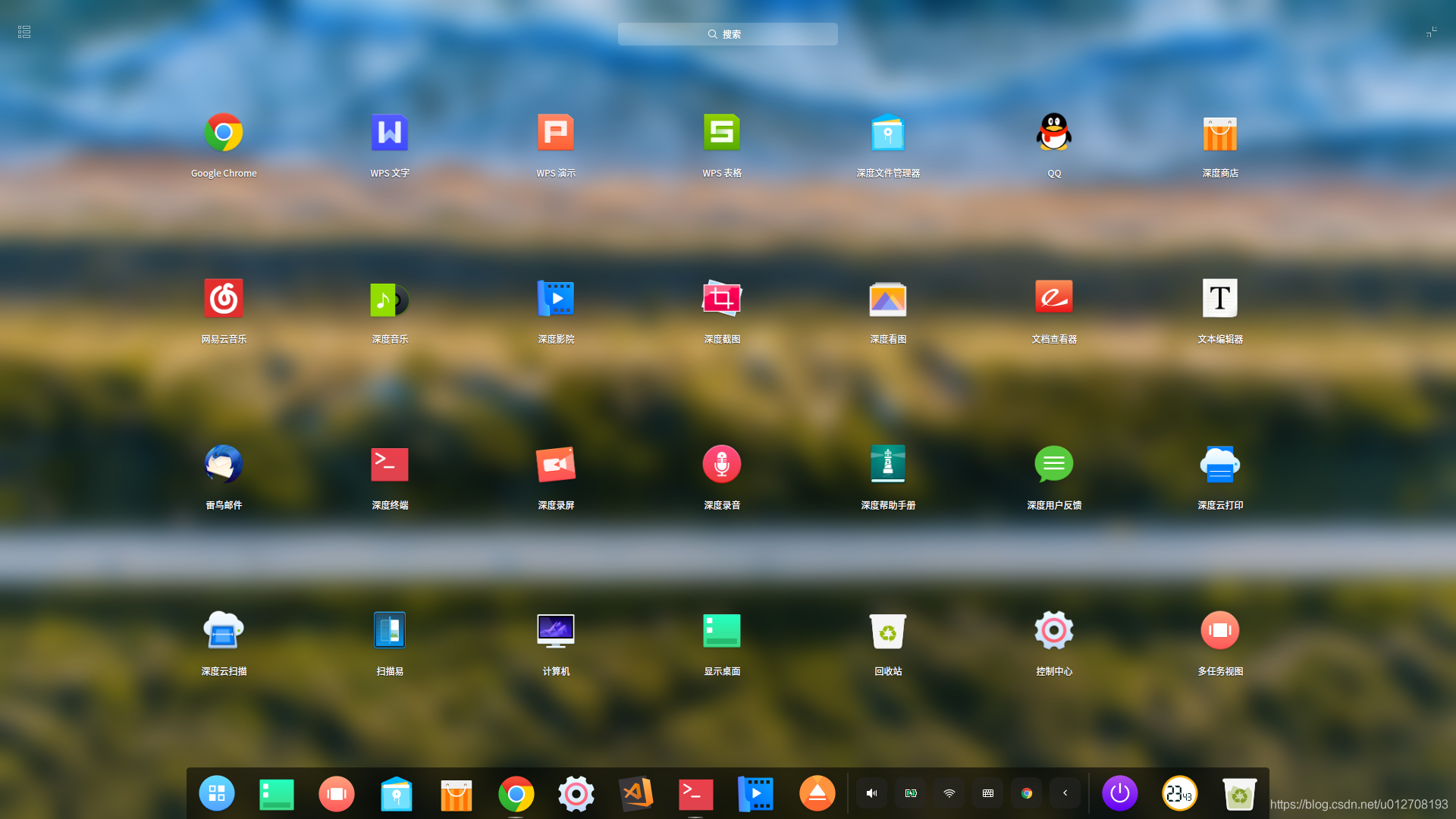Viewport: 1456px width, 819px height.
Task: Open 深度截图 screenshot tool
Action: tap(721, 299)
